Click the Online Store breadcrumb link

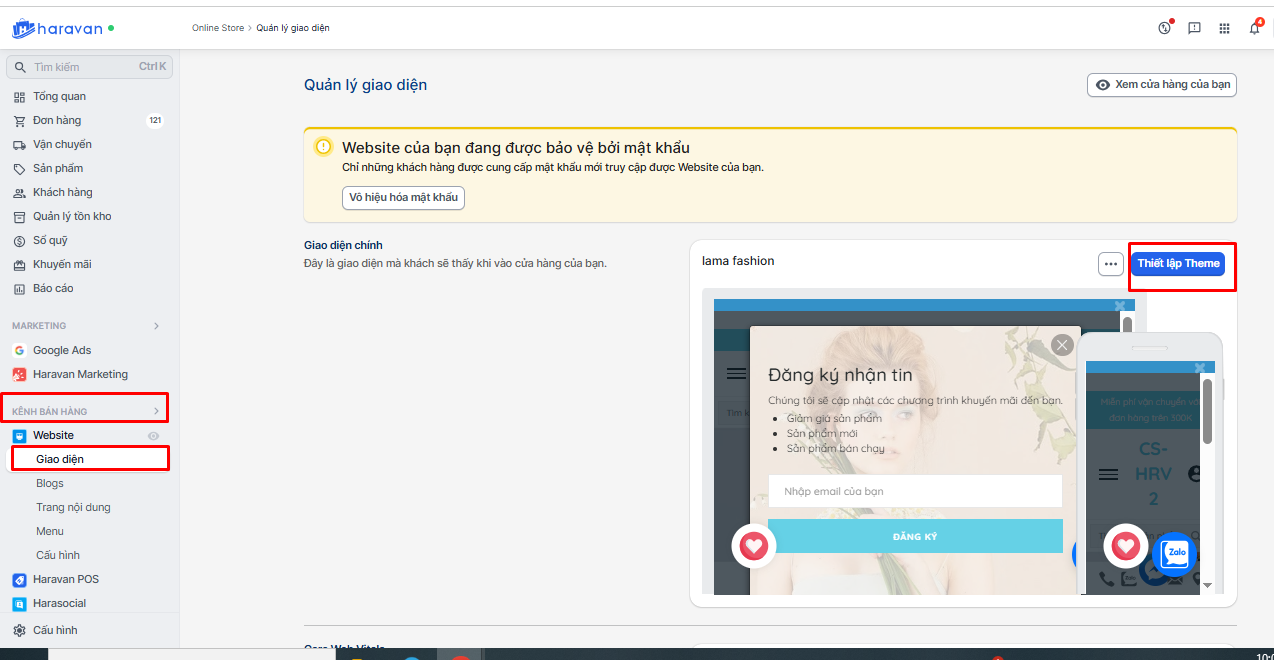[218, 28]
